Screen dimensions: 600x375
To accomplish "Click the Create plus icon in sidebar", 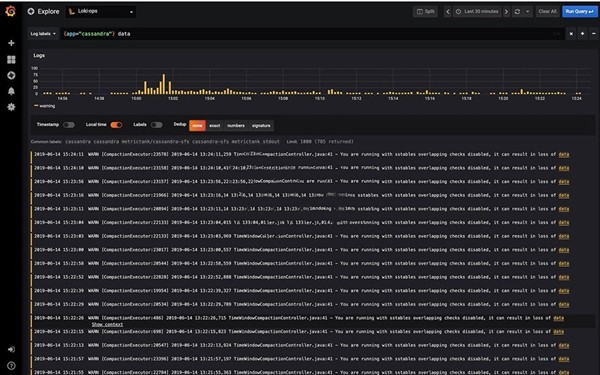I will point(11,43).
